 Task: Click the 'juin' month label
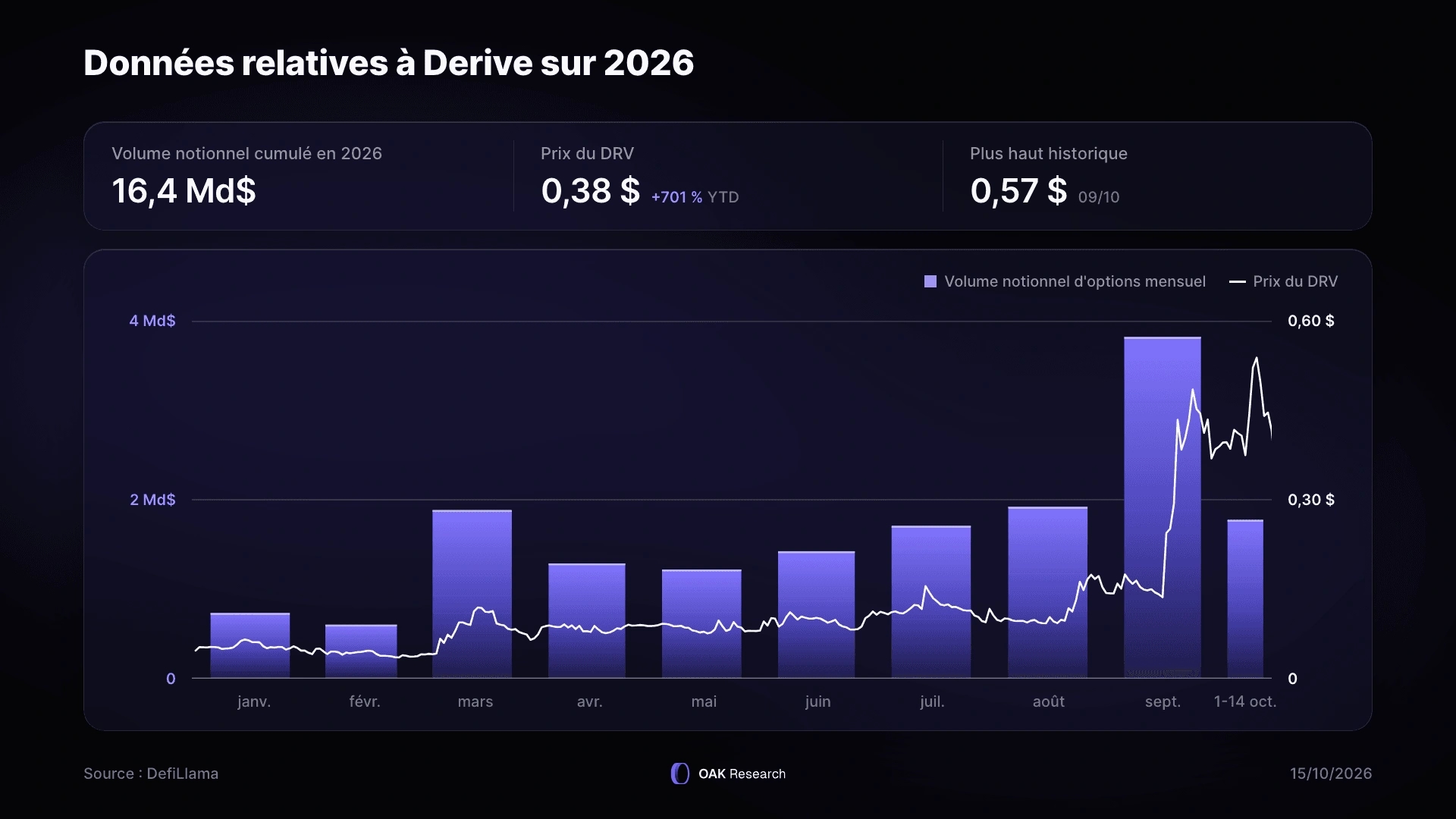point(817,701)
